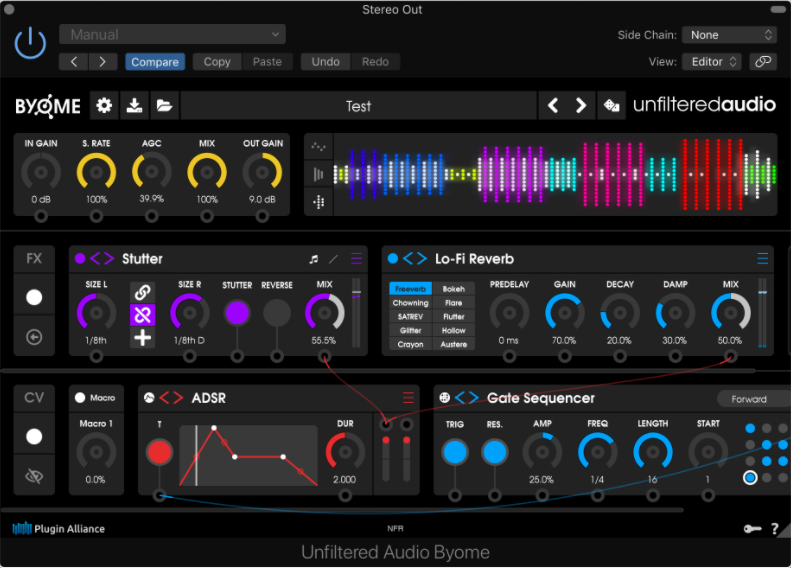Viewport: 791px width, 568px height.
Task: Click the ADSR envelope module icon
Action: (x=149, y=397)
